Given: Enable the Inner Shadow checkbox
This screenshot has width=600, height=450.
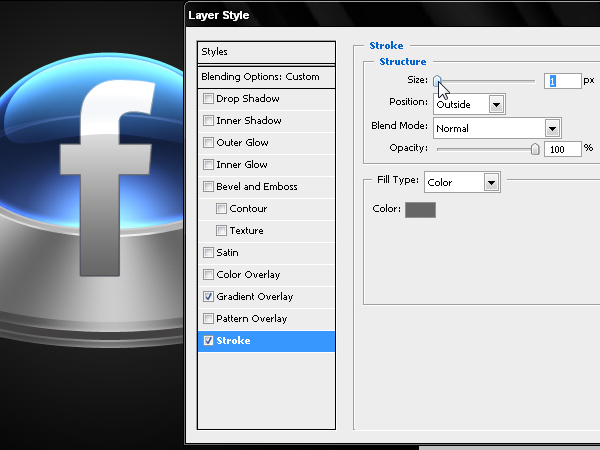Looking at the screenshot, I should coord(208,121).
